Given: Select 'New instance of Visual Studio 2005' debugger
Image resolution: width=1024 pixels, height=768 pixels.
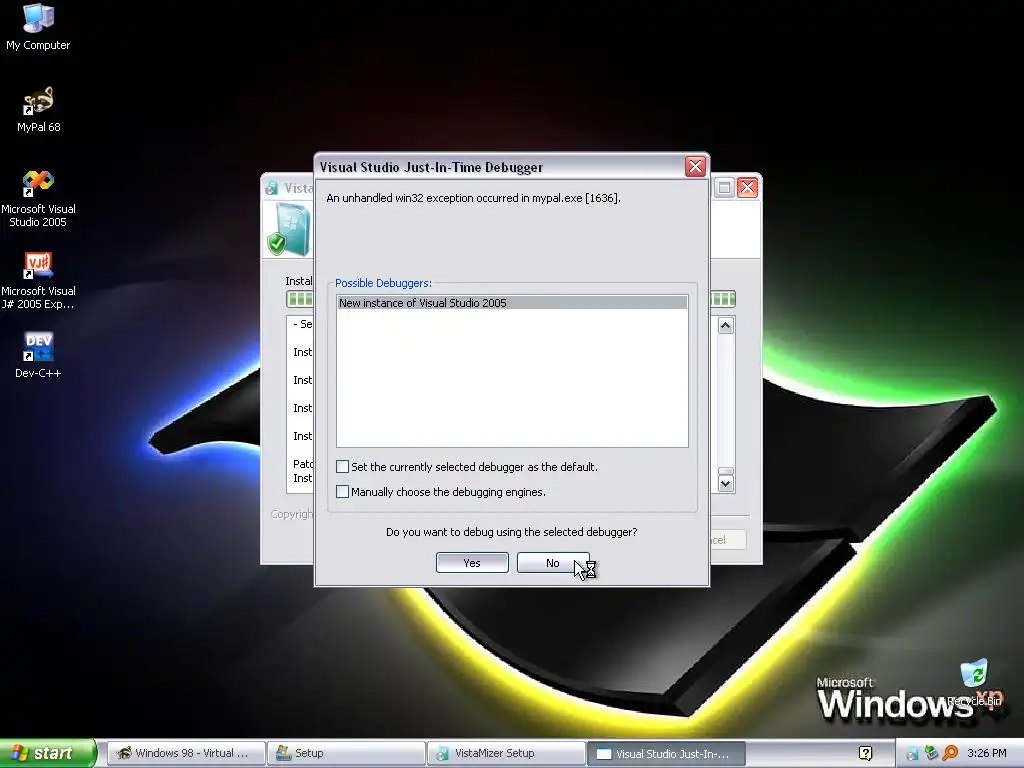Looking at the screenshot, I should pyautogui.click(x=512, y=302).
